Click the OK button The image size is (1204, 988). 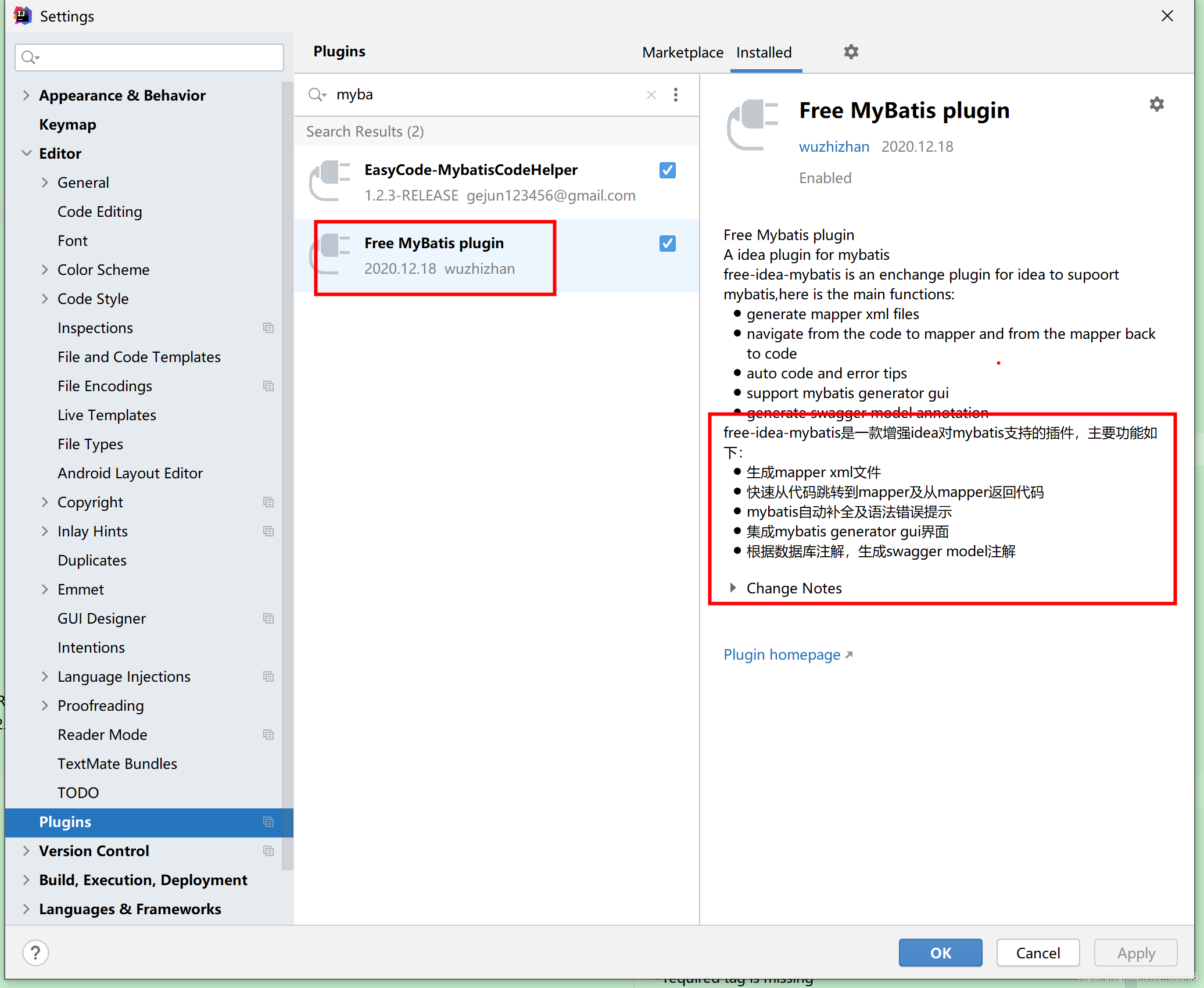[x=940, y=953]
